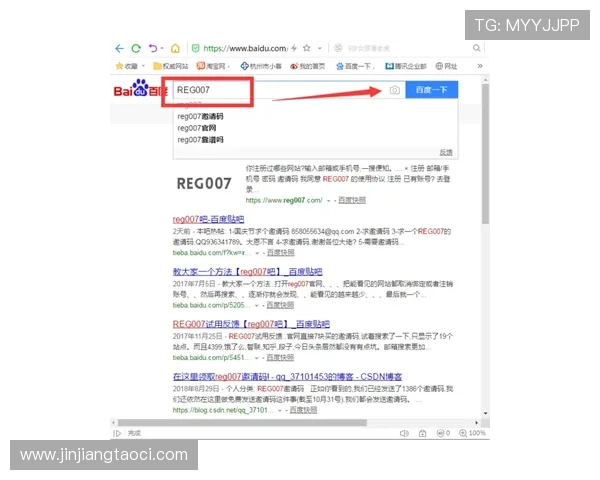
Task: Expand the arrow after tieba.baidu.com/p/5205 URL
Action: [x=257, y=305]
